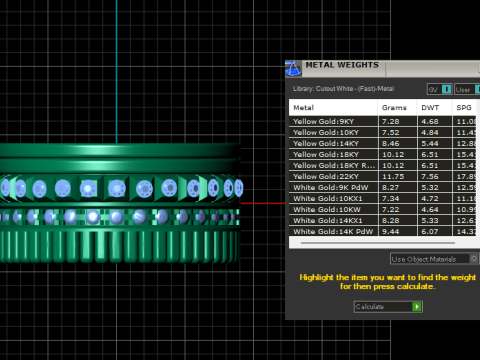
Task: Click the 11.75 grams value
Action: coord(393,176)
